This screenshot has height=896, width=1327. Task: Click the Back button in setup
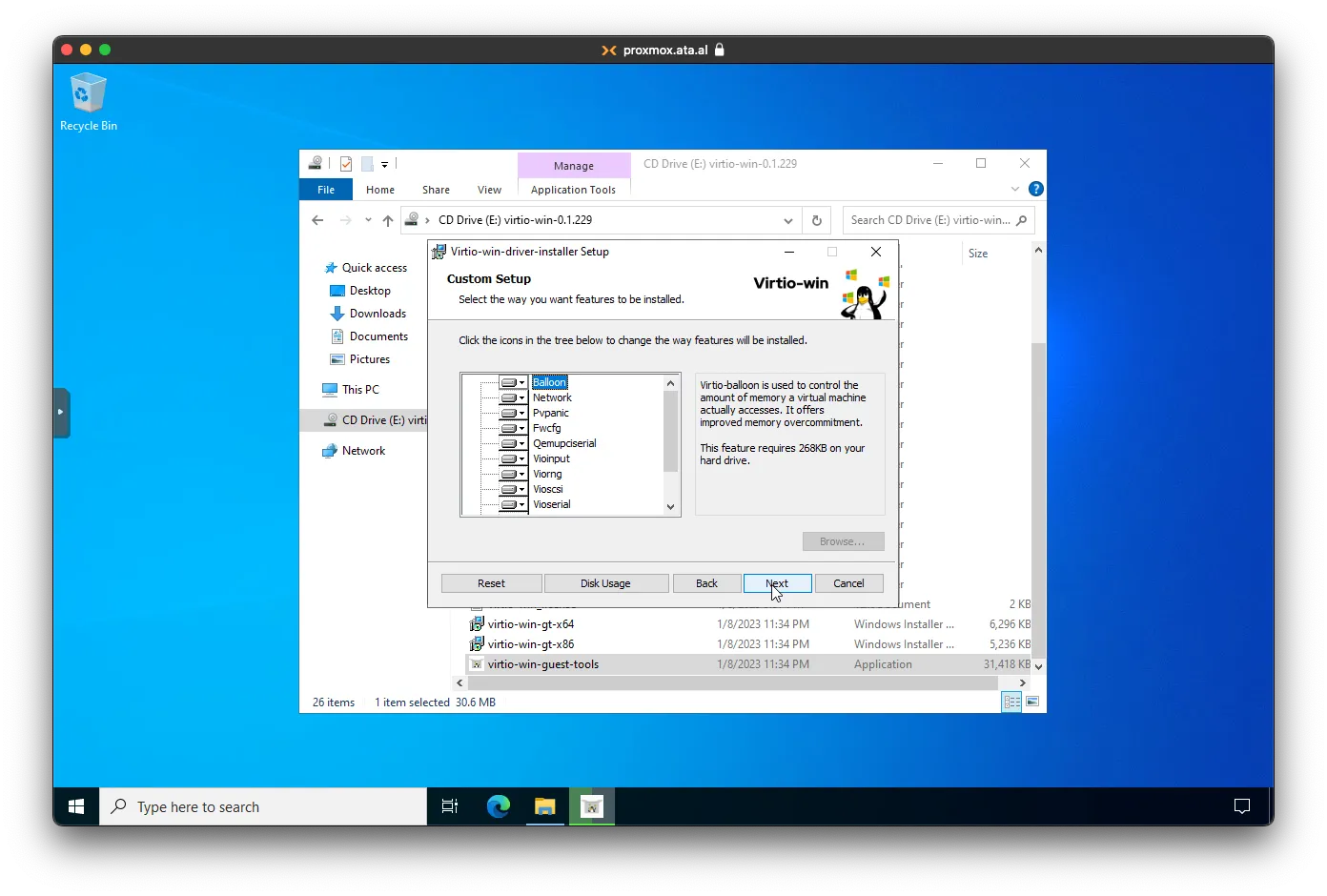pyautogui.click(x=706, y=583)
